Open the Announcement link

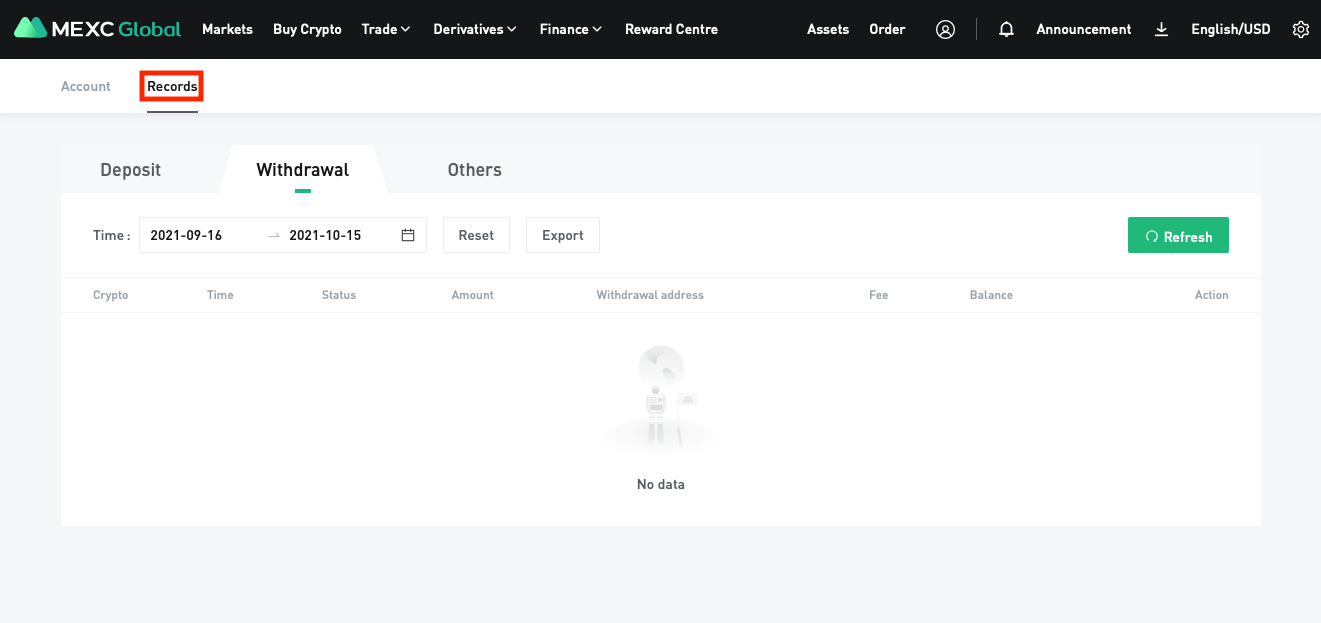pos(1084,29)
